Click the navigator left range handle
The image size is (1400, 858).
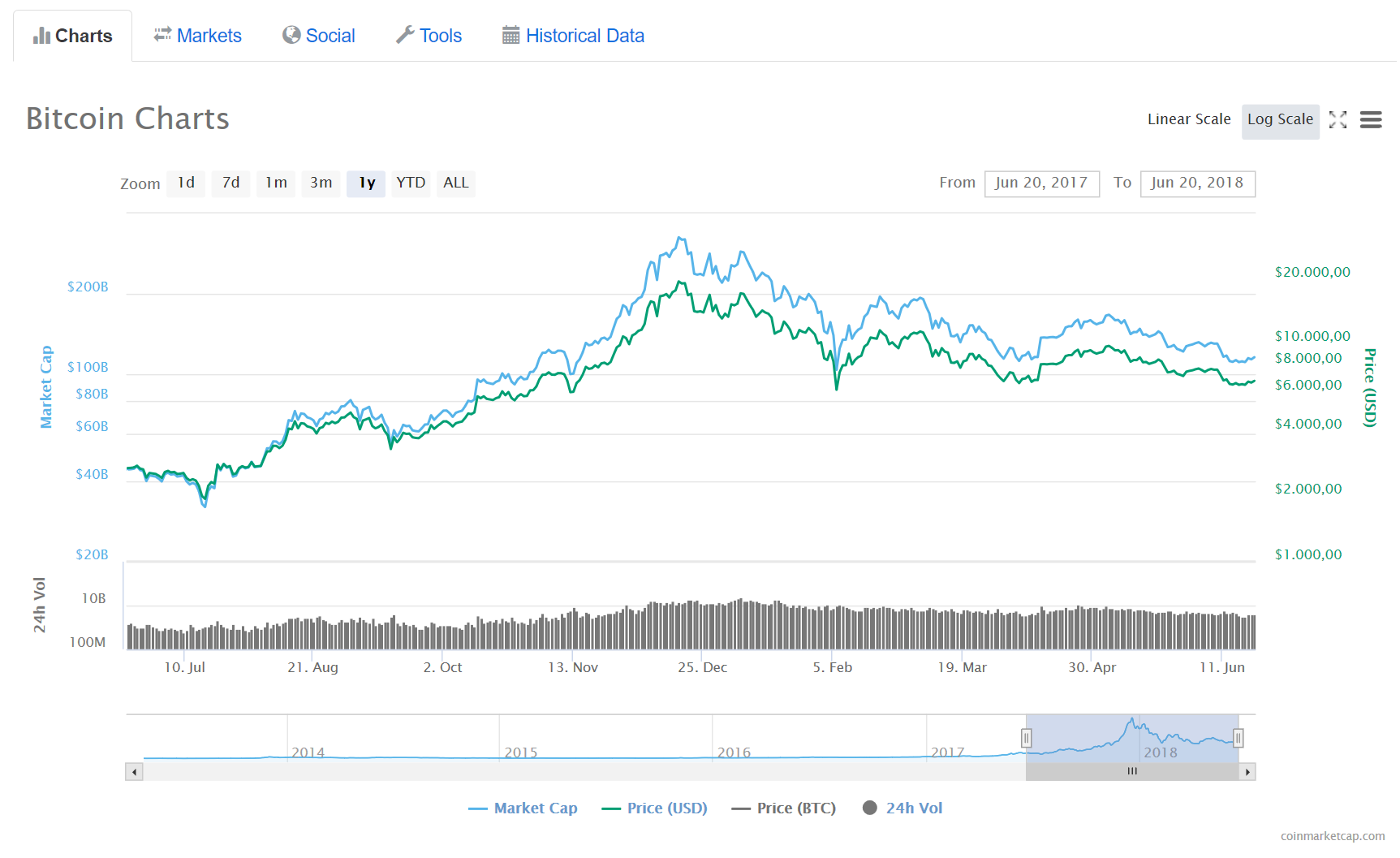(x=1026, y=738)
